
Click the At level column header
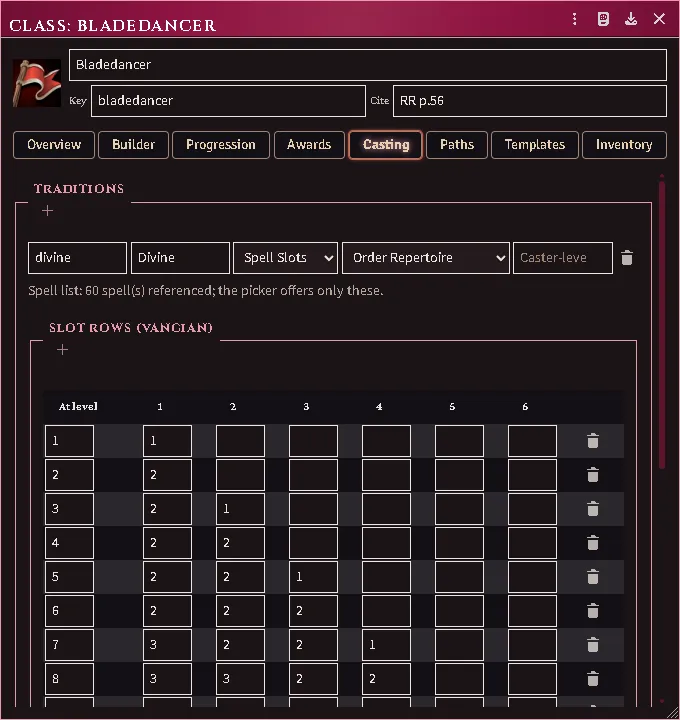click(78, 406)
